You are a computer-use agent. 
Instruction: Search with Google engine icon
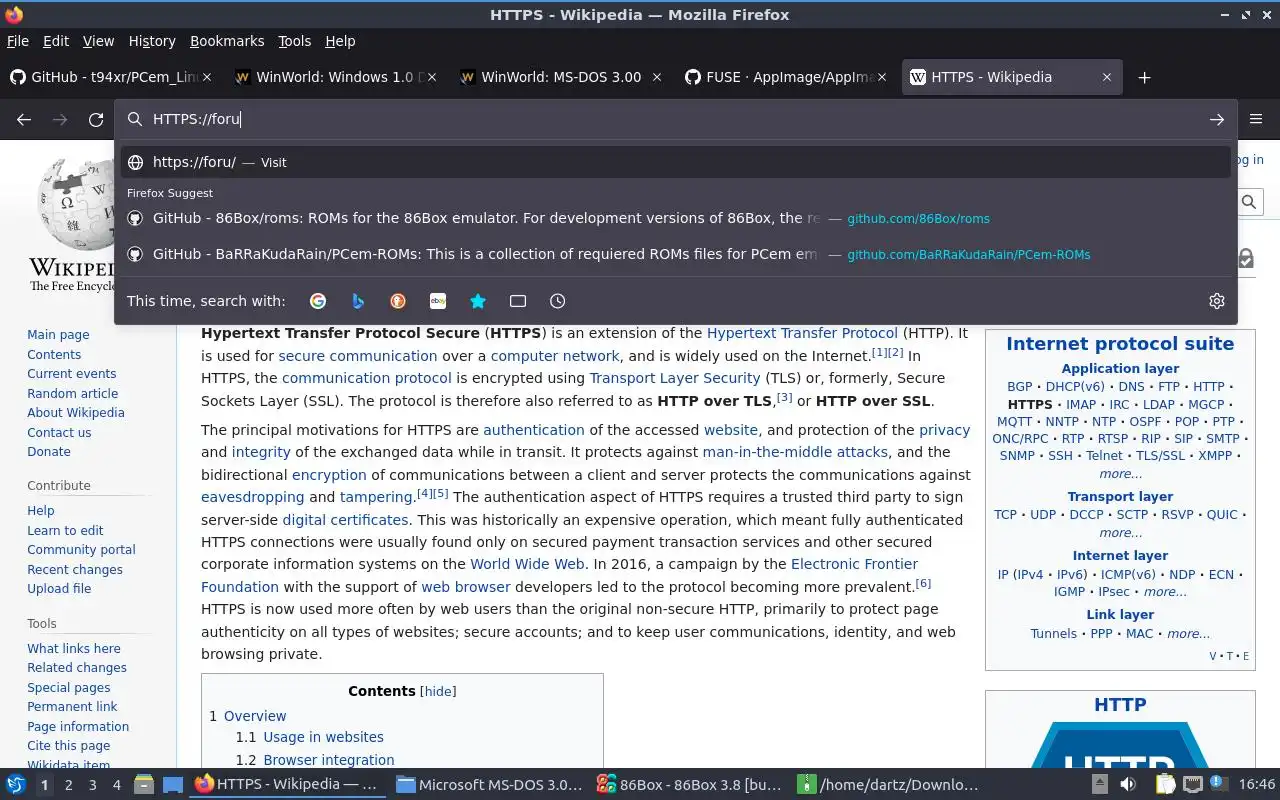pyautogui.click(x=318, y=301)
